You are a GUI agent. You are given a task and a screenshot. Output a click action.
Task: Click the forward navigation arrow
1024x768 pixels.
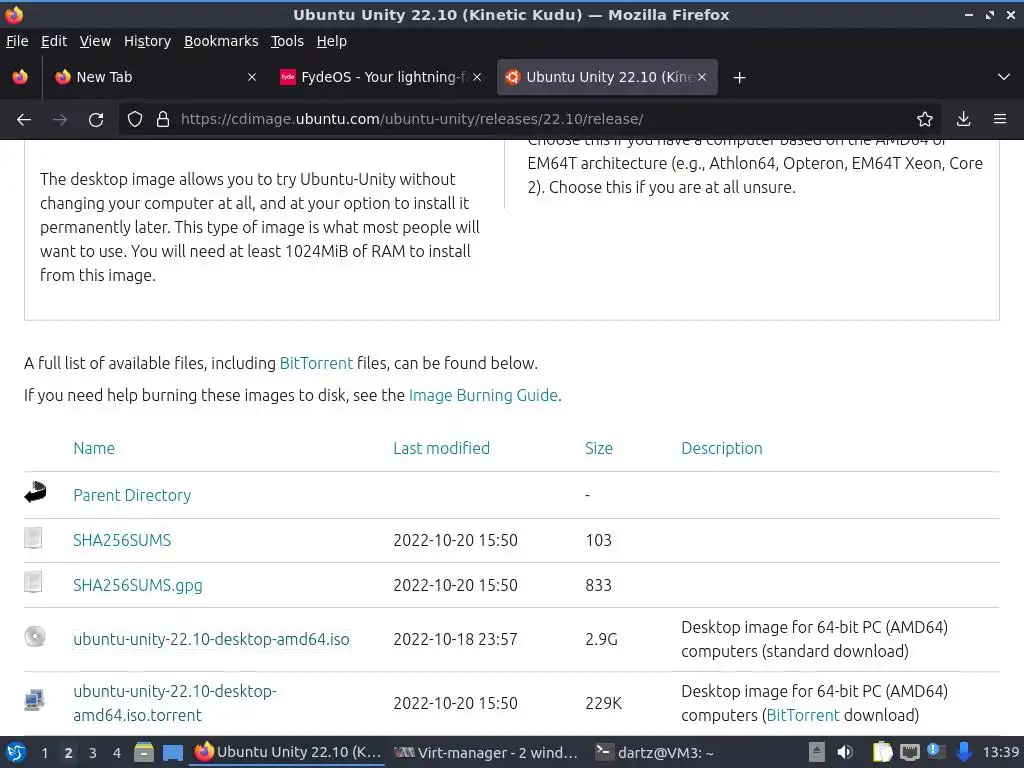(60, 120)
